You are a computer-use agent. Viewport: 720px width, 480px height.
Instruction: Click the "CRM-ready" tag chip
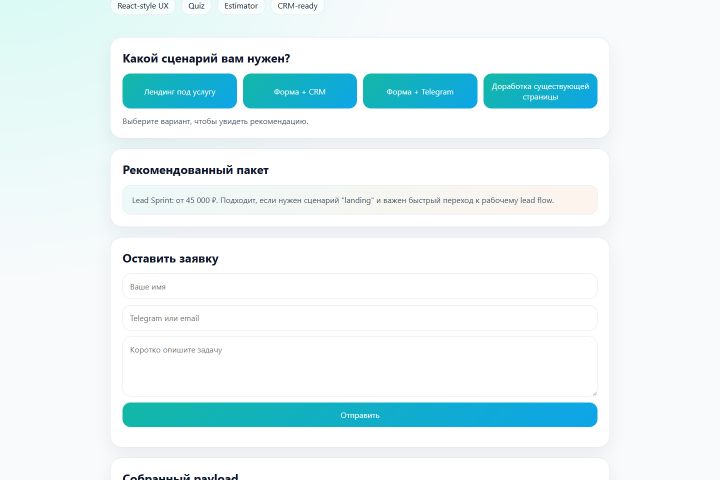click(297, 6)
